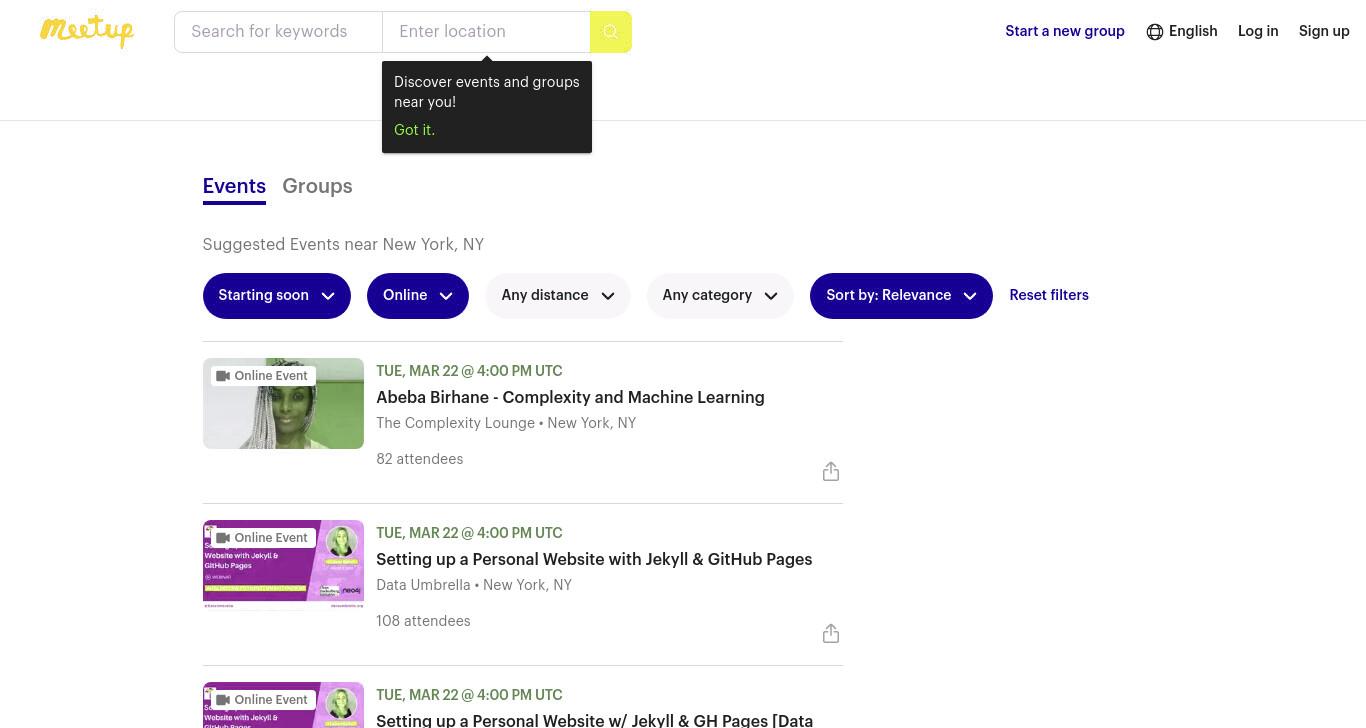Open the Online filter dropdown
Viewport: 1366px width, 728px height.
tap(418, 296)
